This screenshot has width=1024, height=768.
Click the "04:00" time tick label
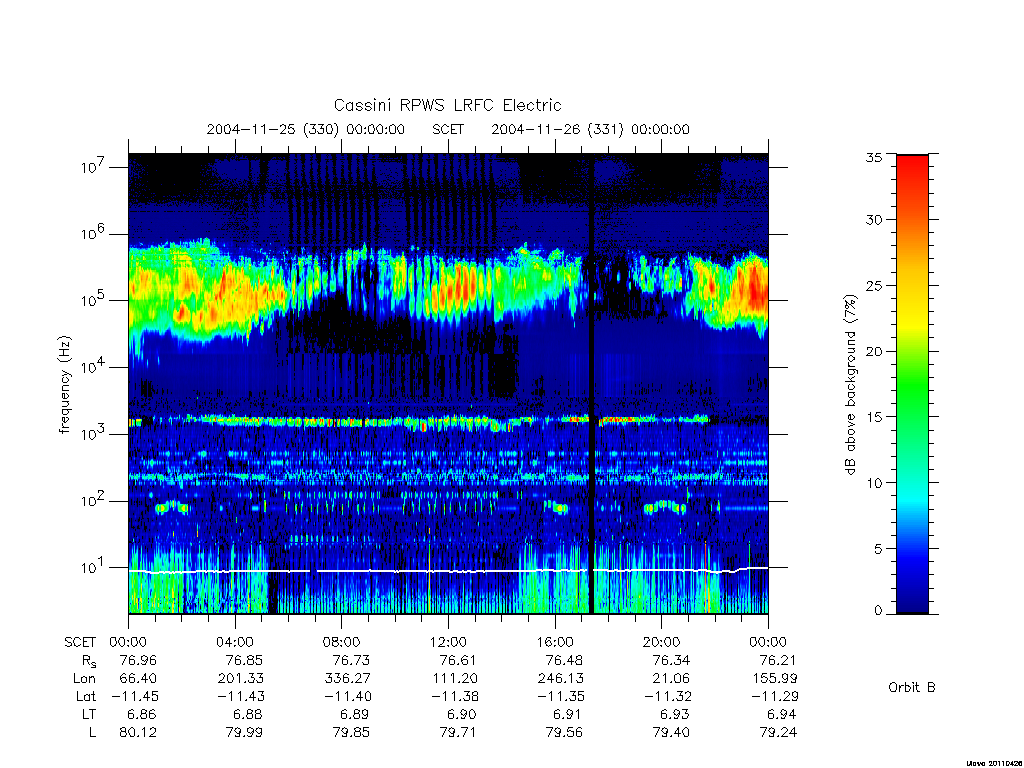[234, 642]
